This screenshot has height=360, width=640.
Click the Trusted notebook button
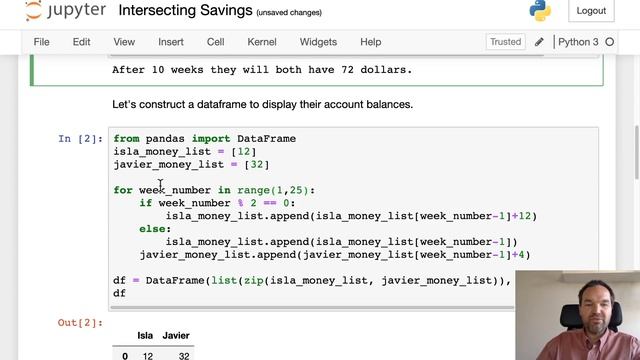(x=505, y=42)
